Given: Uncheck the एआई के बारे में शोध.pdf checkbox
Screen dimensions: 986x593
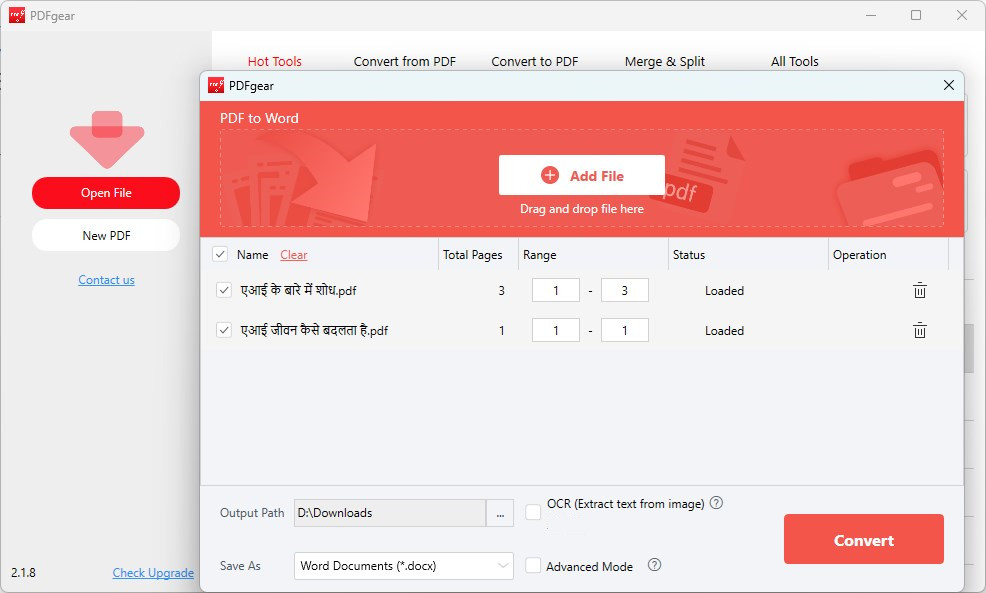Looking at the screenshot, I should pyautogui.click(x=224, y=290).
